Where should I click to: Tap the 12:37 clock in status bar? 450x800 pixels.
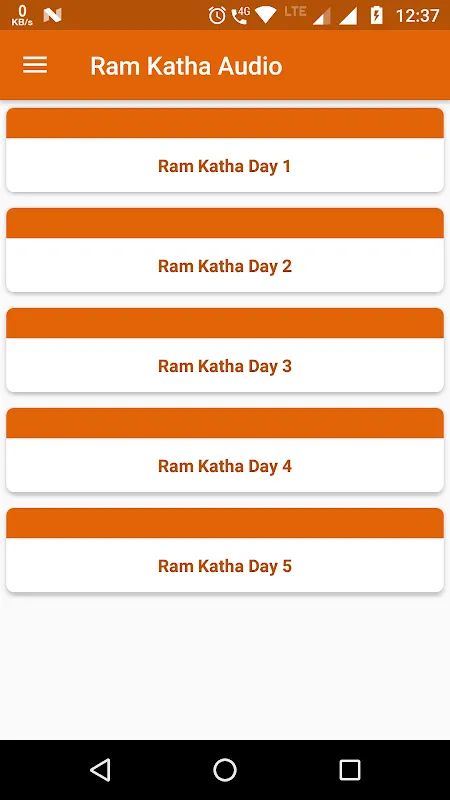(417, 16)
